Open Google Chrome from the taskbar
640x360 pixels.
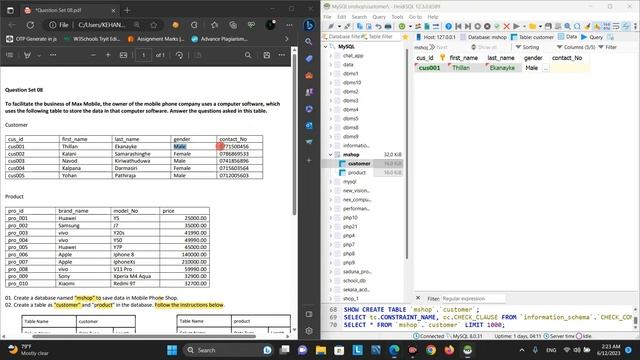pos(431,350)
